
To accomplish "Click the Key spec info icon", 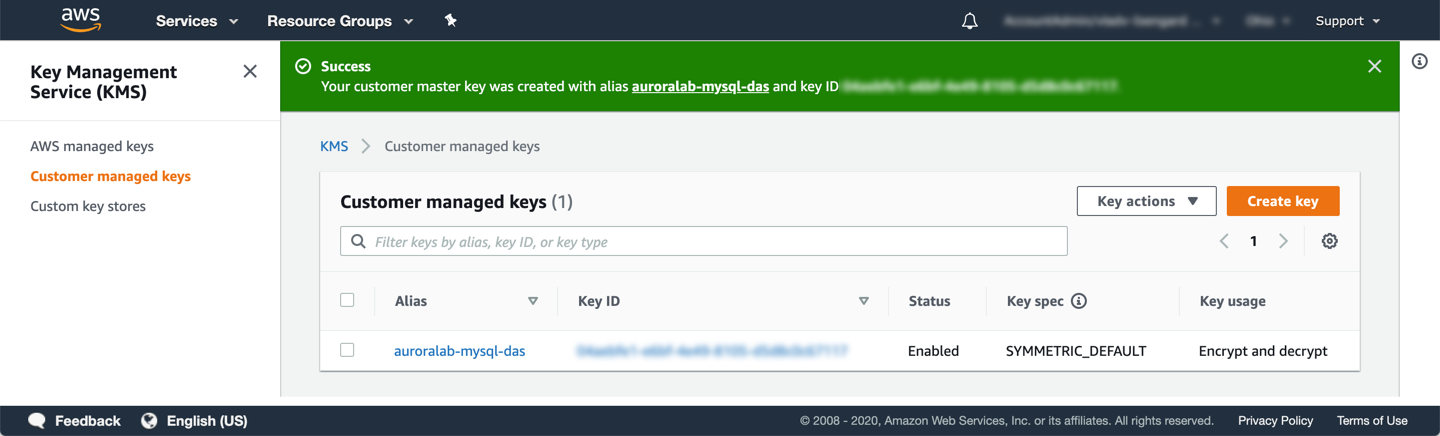I will (1078, 301).
